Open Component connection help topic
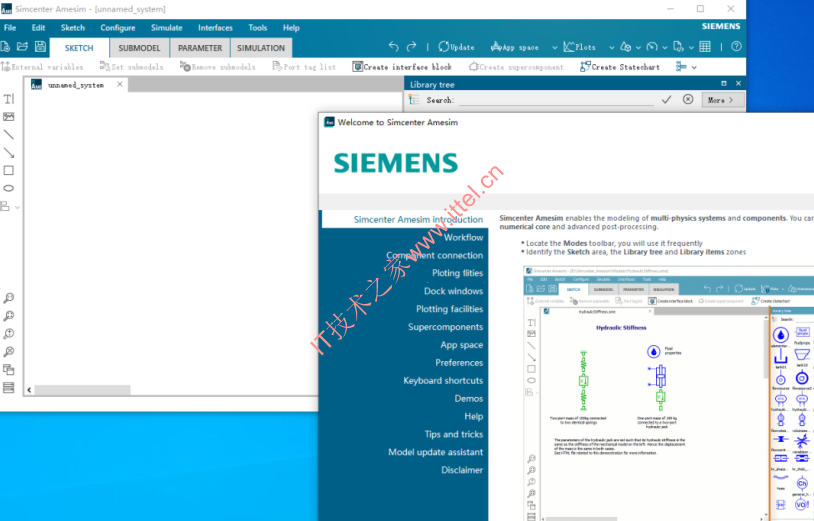The image size is (814, 521). tap(435, 255)
